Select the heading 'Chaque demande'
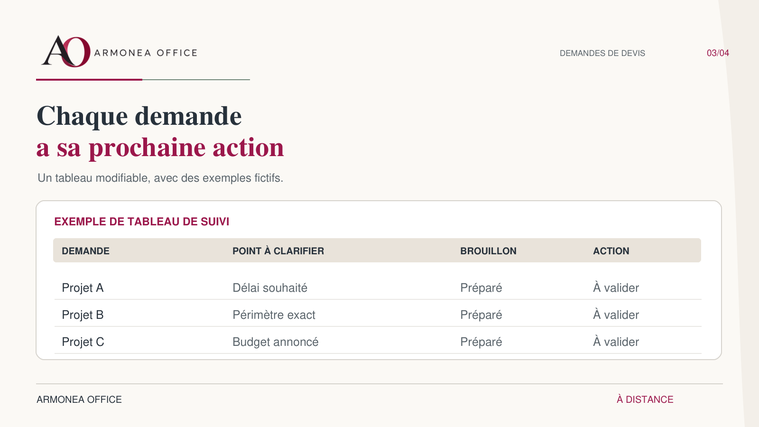Viewport: 759px width, 427px height. (x=139, y=116)
